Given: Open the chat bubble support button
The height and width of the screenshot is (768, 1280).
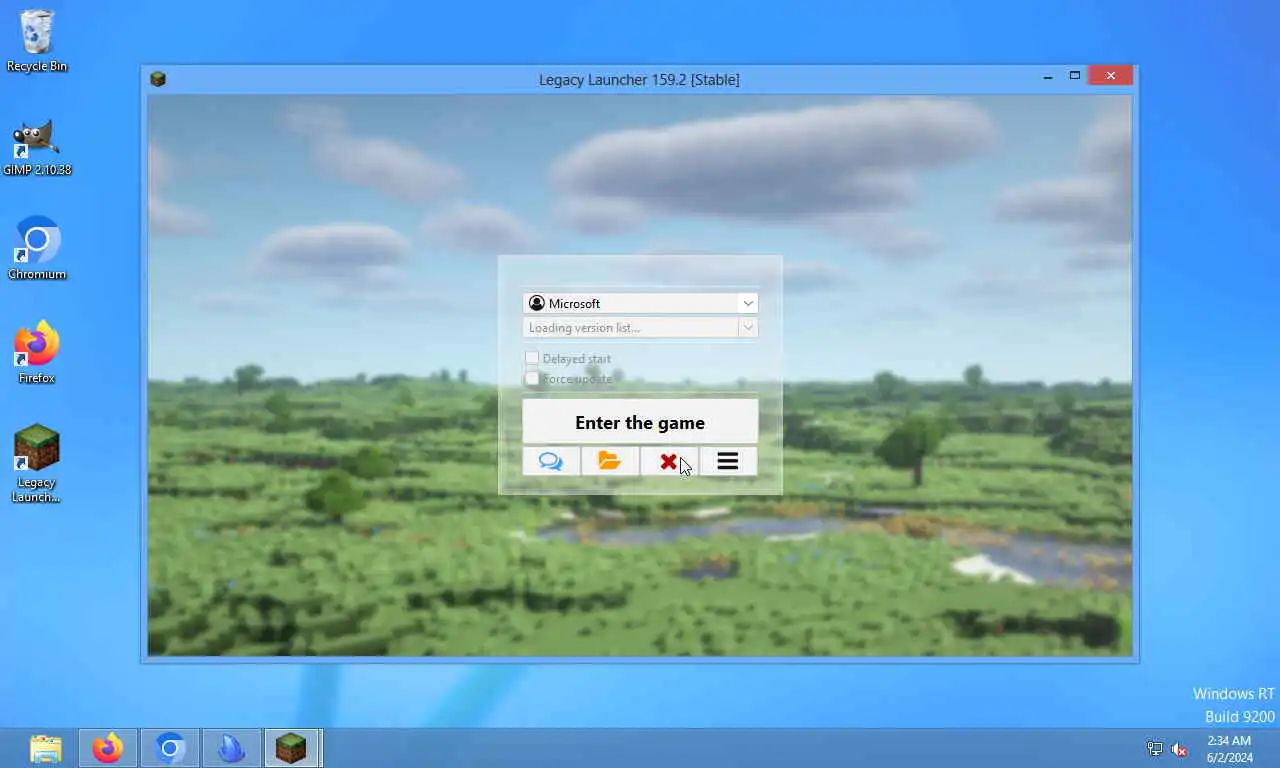Looking at the screenshot, I should click(551, 461).
